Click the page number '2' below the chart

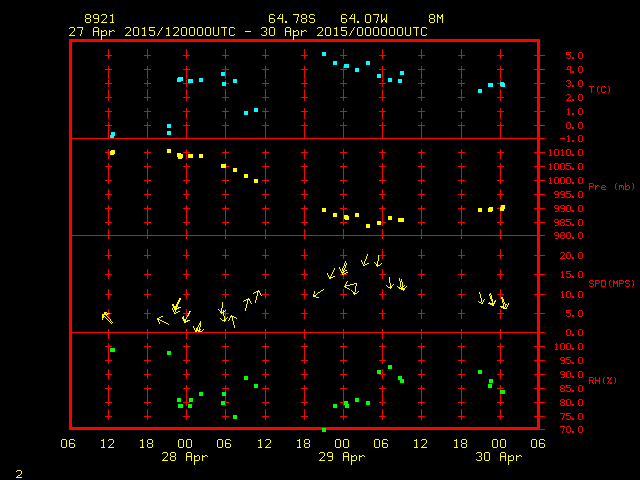click(19, 474)
